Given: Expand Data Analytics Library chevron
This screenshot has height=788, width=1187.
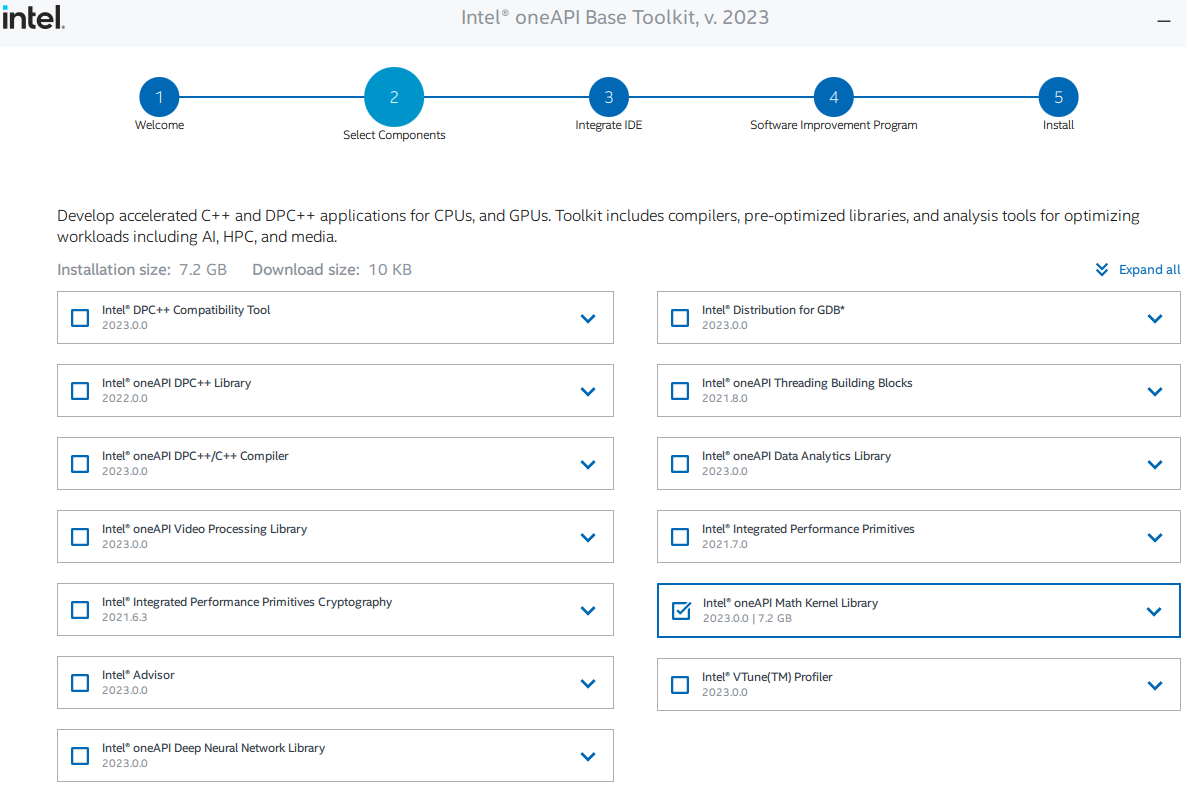Looking at the screenshot, I should tap(1154, 465).
